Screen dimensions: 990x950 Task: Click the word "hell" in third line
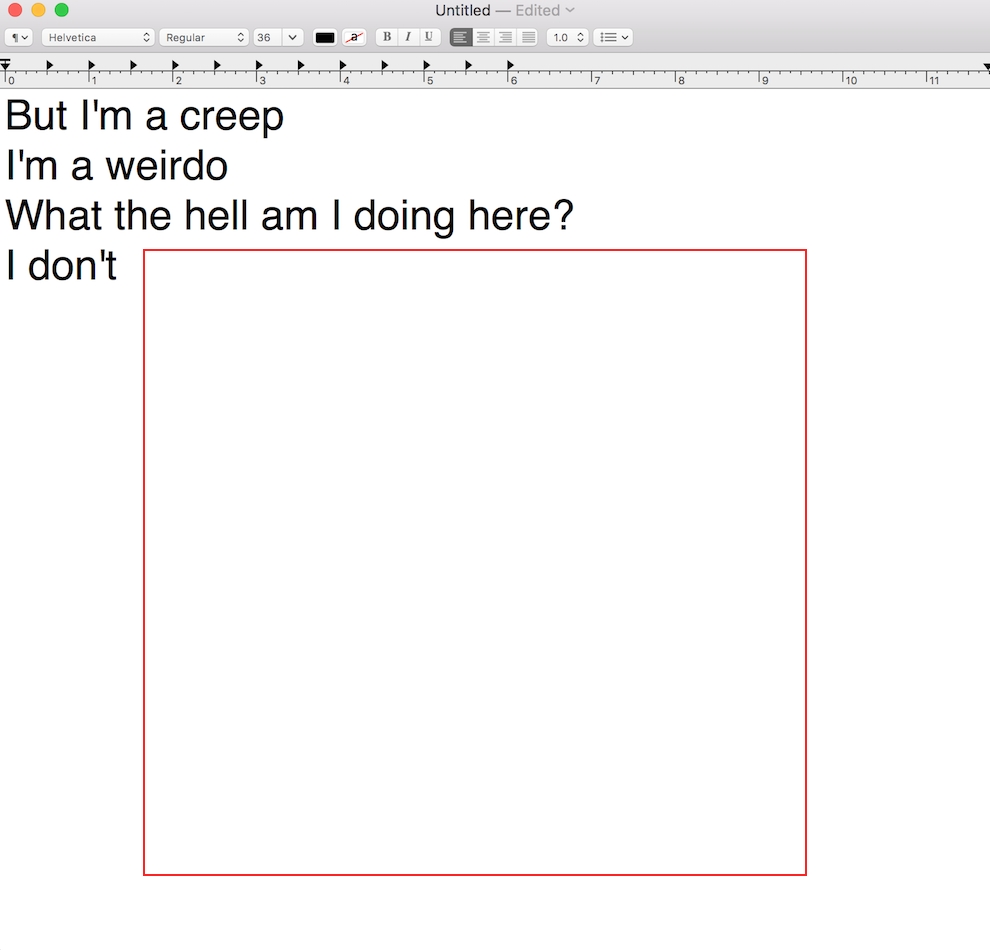pyautogui.click(x=218, y=215)
